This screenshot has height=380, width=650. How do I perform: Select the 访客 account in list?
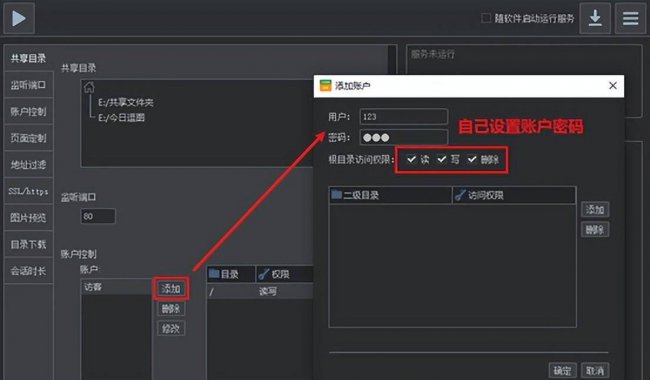[117, 287]
